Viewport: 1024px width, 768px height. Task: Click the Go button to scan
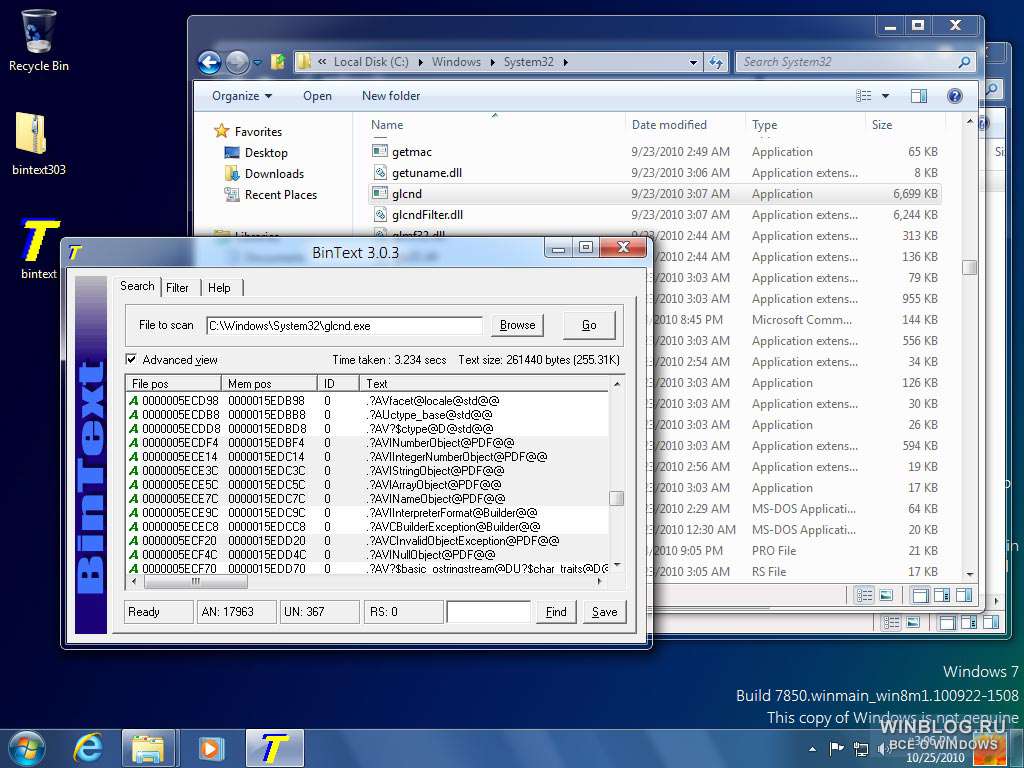(589, 325)
